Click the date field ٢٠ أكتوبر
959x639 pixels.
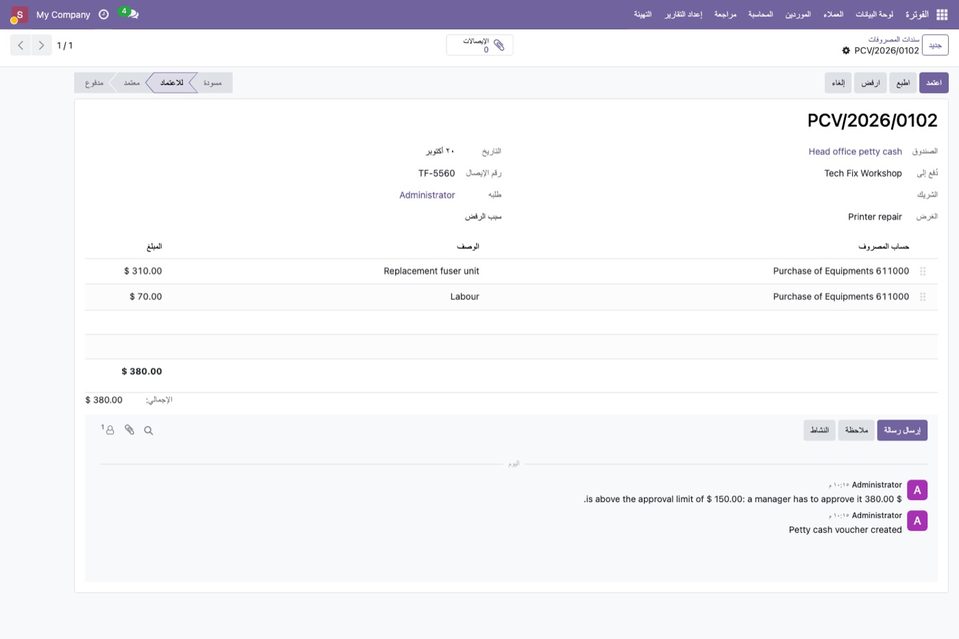(440, 152)
